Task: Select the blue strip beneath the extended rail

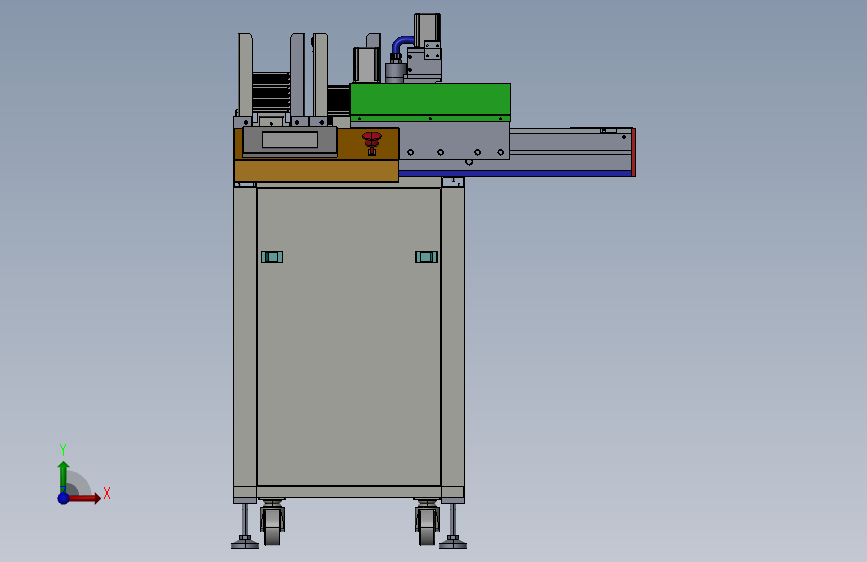Action: click(x=515, y=174)
